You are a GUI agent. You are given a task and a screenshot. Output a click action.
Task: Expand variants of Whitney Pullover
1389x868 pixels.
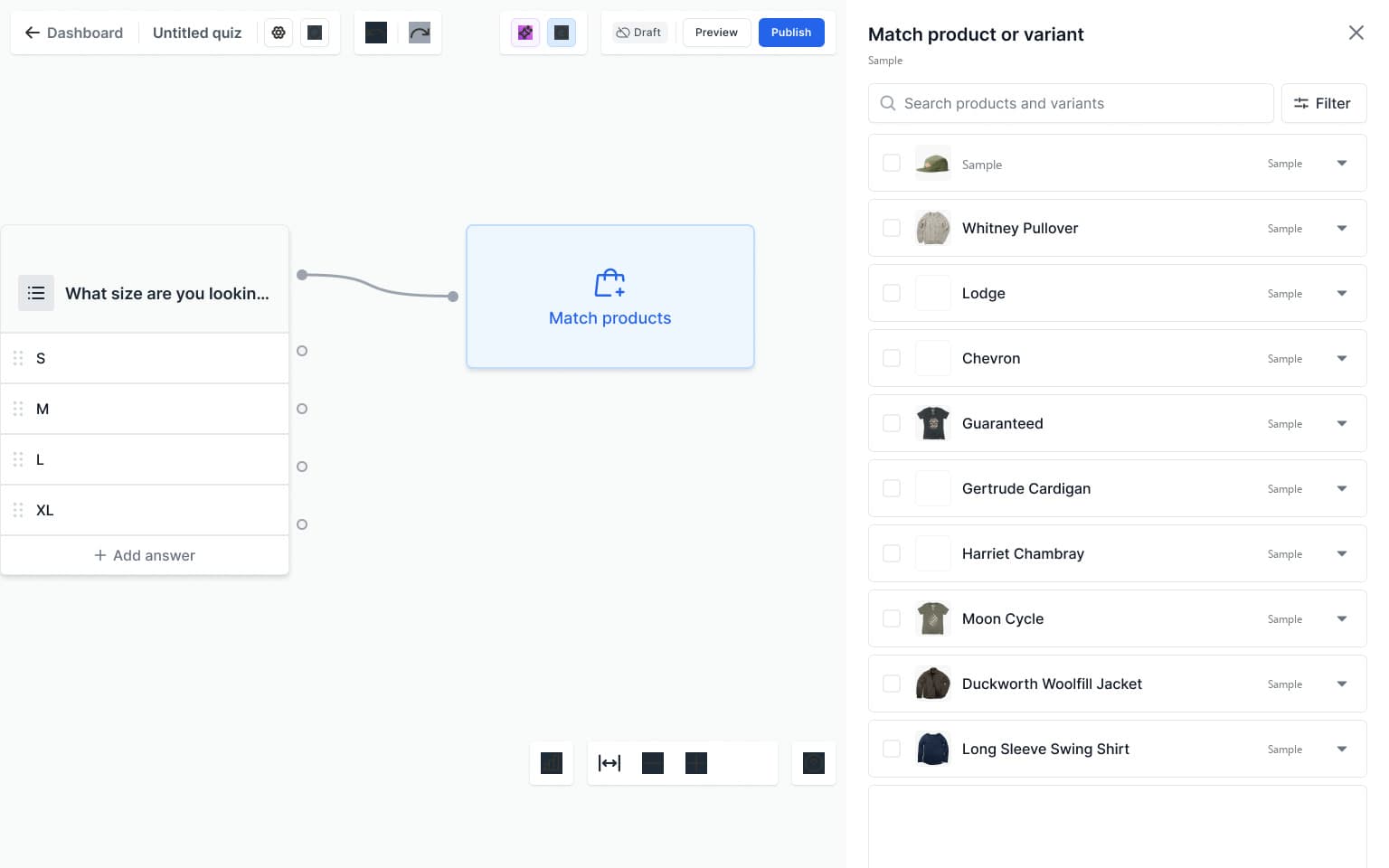[x=1342, y=228]
